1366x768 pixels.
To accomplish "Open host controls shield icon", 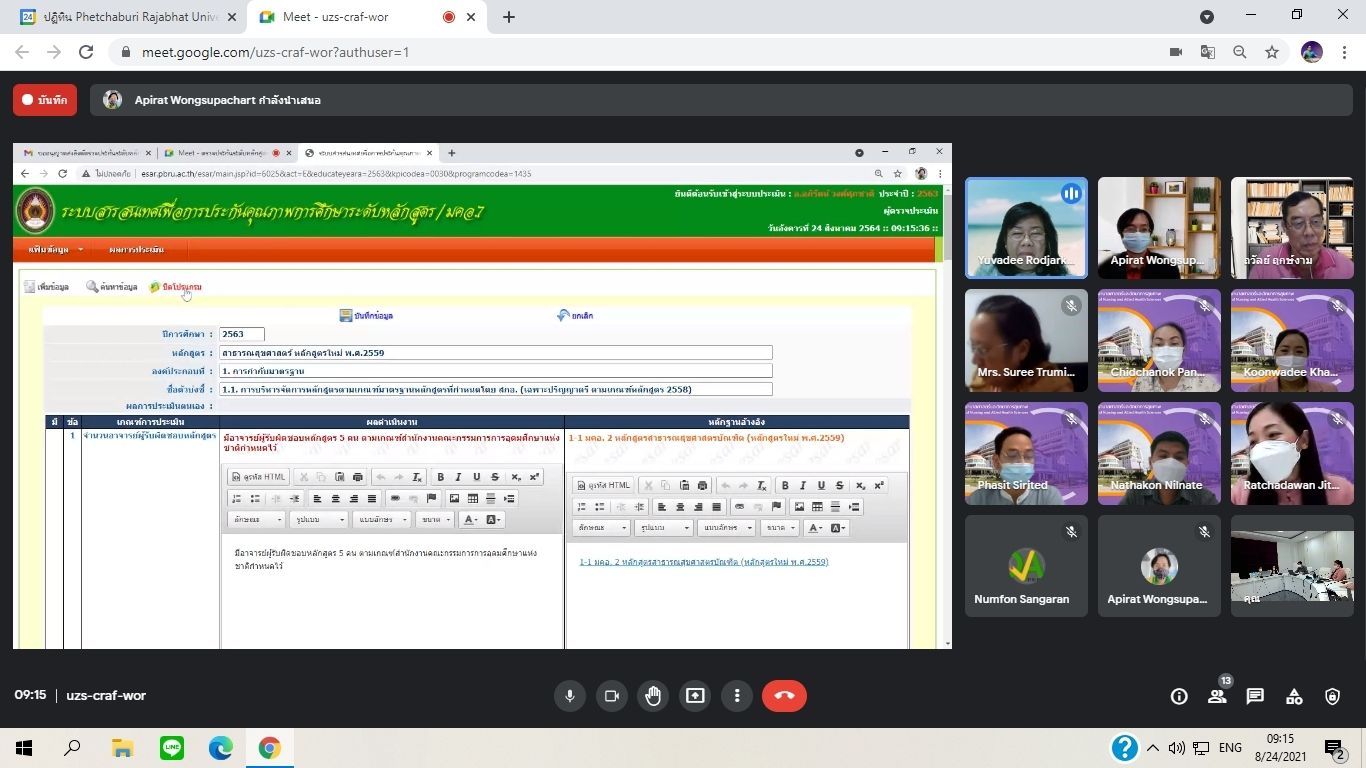I will point(1332,697).
